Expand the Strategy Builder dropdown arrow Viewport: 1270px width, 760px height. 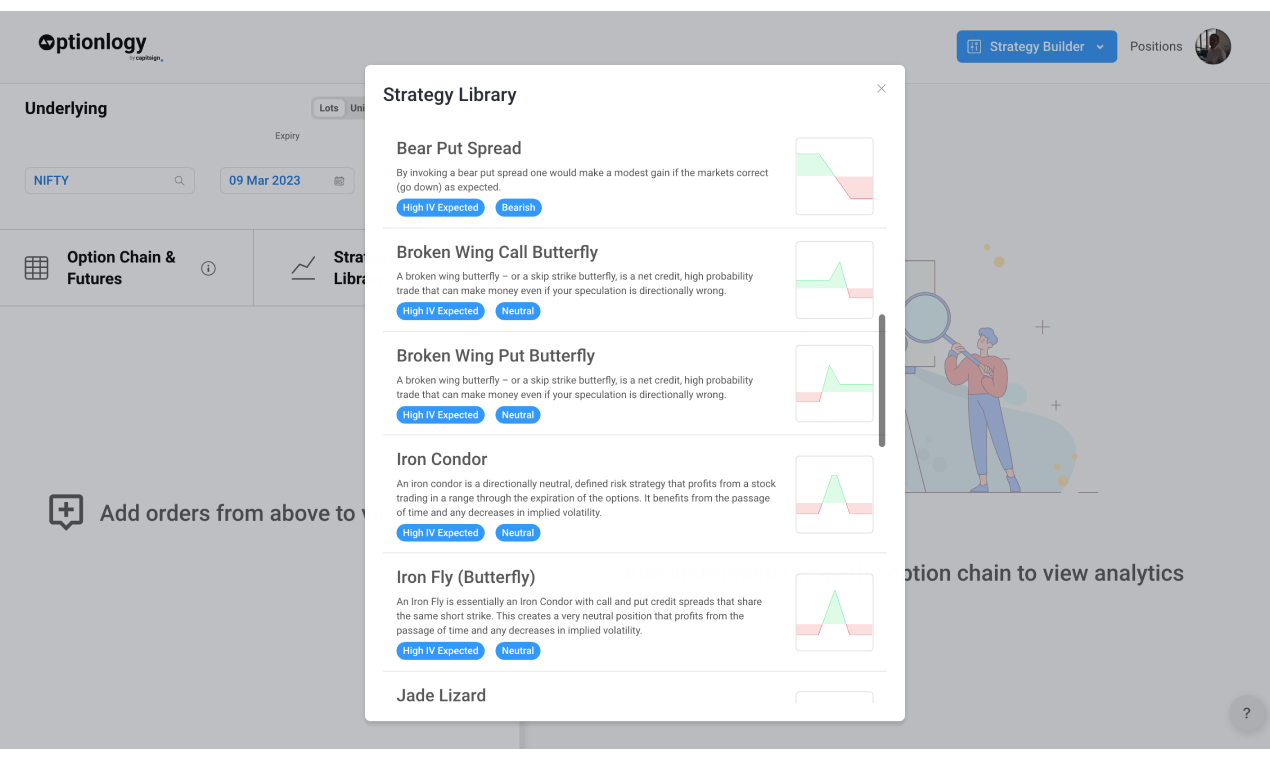click(x=1100, y=47)
